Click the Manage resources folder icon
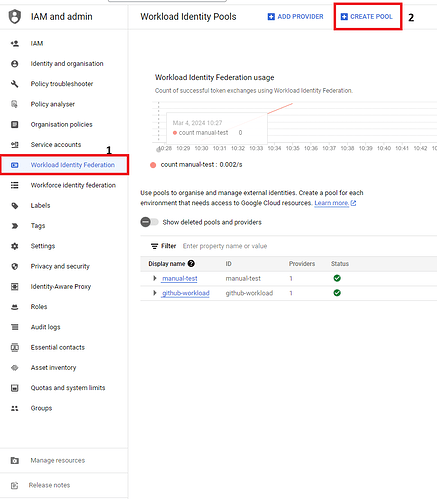The image size is (437, 499). tap(15, 461)
